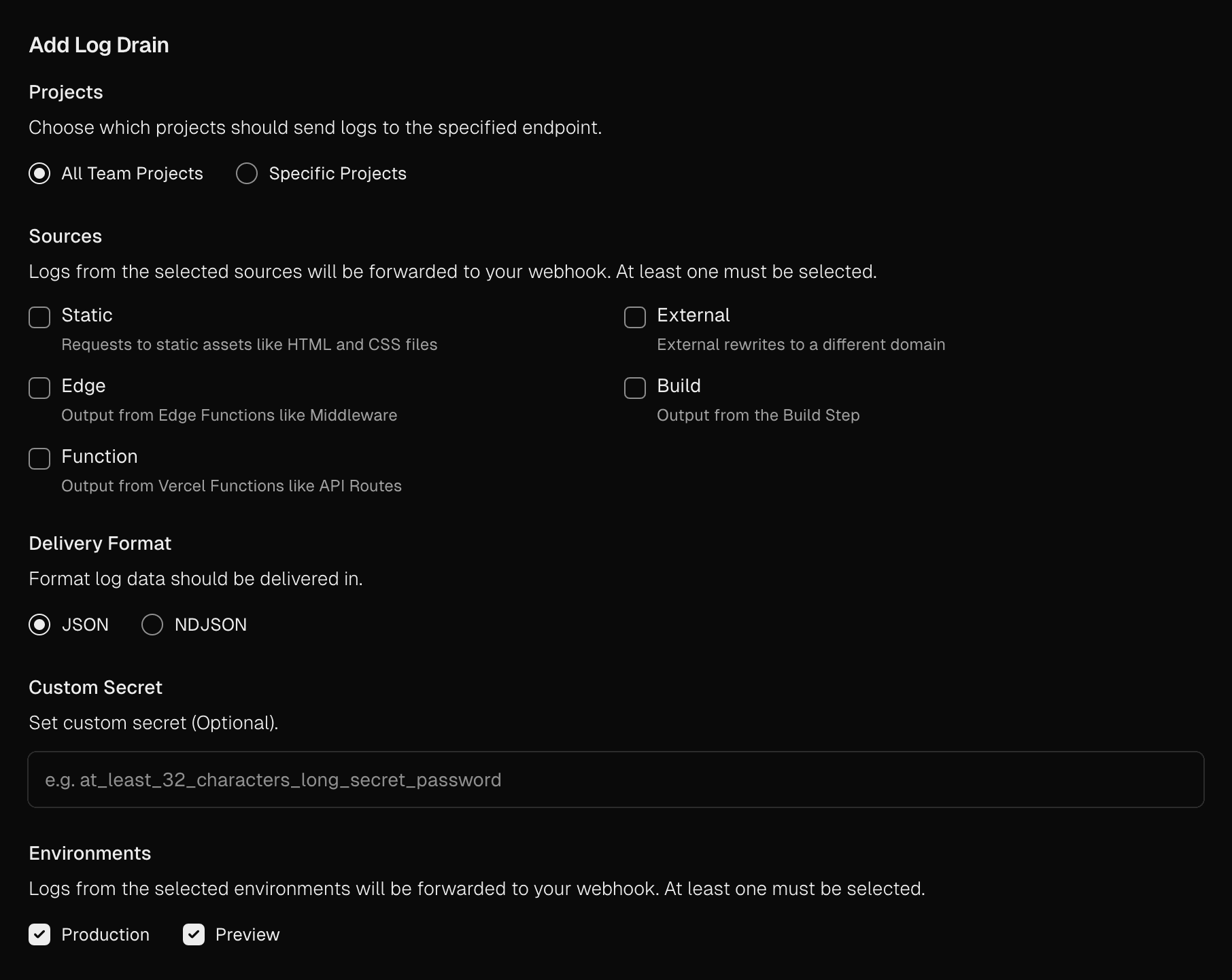Image resolution: width=1232 pixels, height=980 pixels.
Task: Tick the Edge source checkbox
Action: pos(39,388)
